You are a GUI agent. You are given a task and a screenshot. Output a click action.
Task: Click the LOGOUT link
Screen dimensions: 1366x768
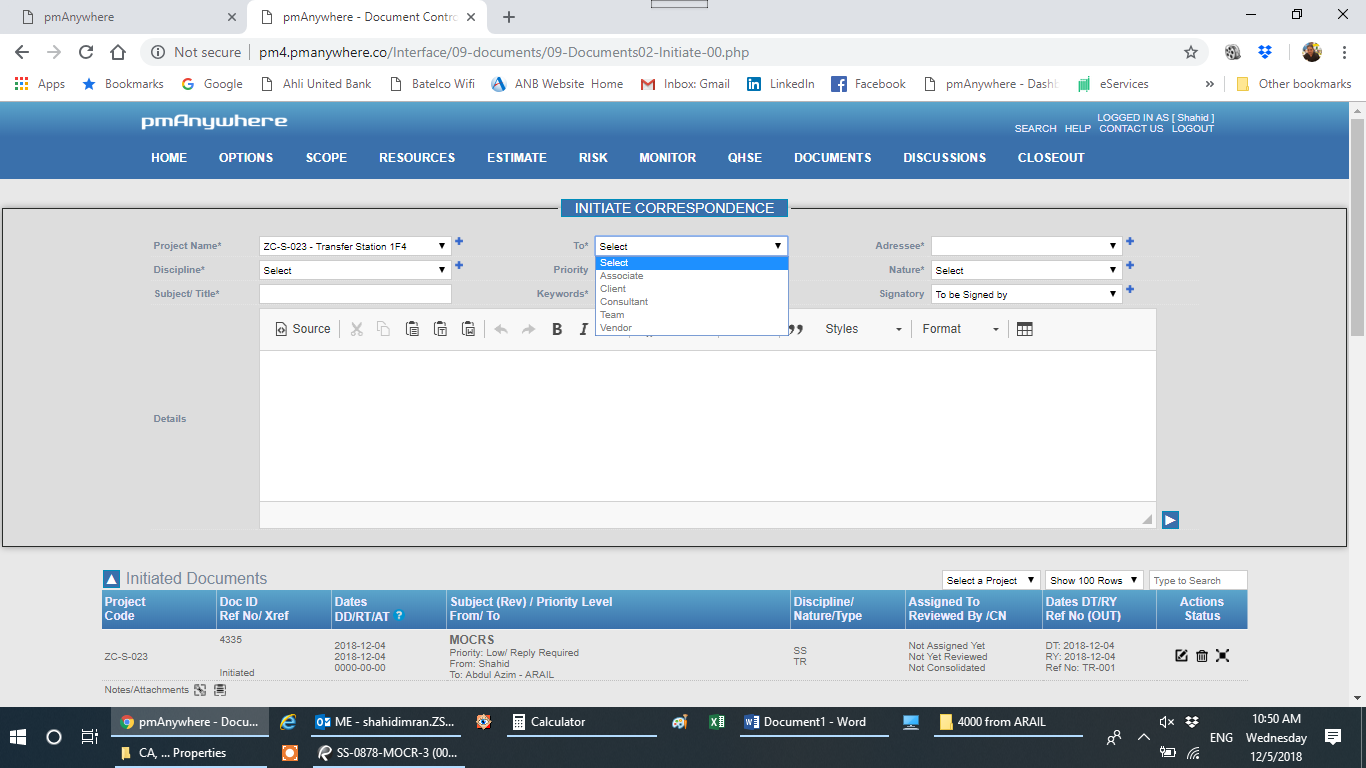pyautogui.click(x=1192, y=129)
